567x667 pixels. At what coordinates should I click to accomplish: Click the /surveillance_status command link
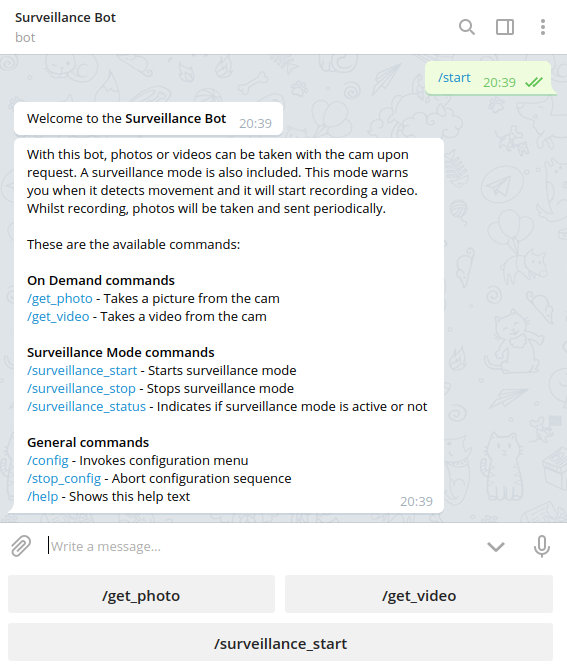(86, 407)
